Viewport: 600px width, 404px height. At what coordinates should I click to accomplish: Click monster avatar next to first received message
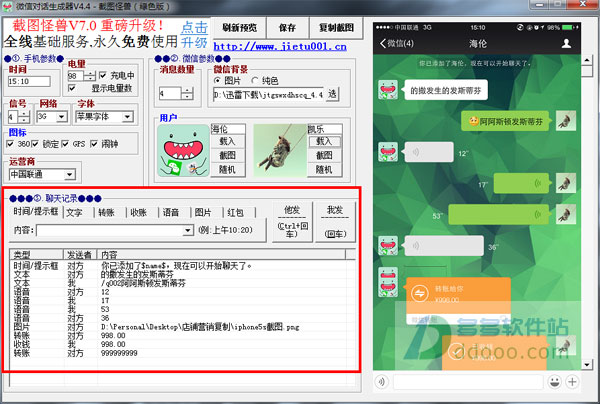tap(388, 90)
